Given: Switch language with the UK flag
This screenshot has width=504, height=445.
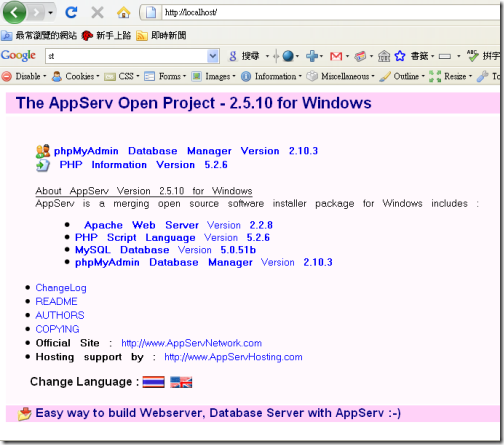Looking at the screenshot, I should pos(181,382).
